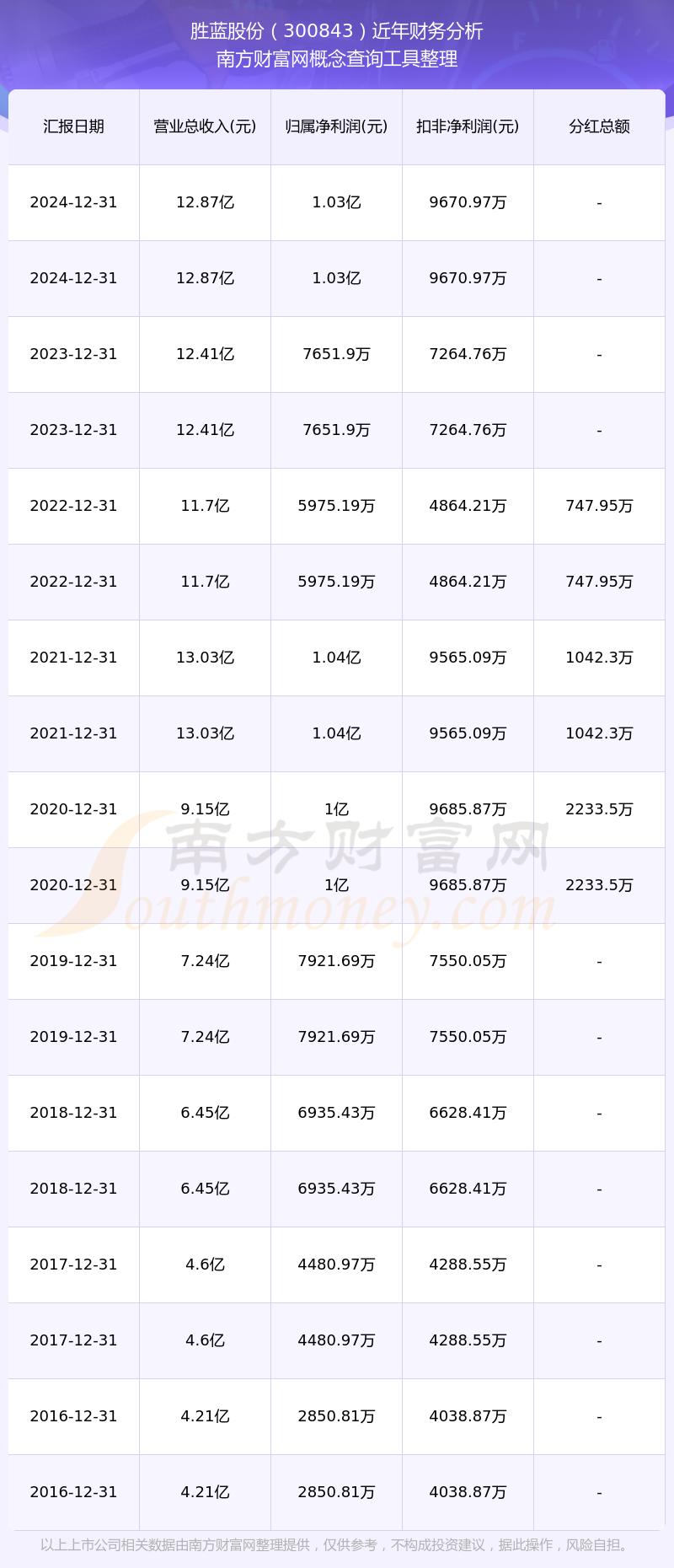The height and width of the screenshot is (1568, 674).
Task: Select the 汇报日期 column header
Action: tap(74, 126)
